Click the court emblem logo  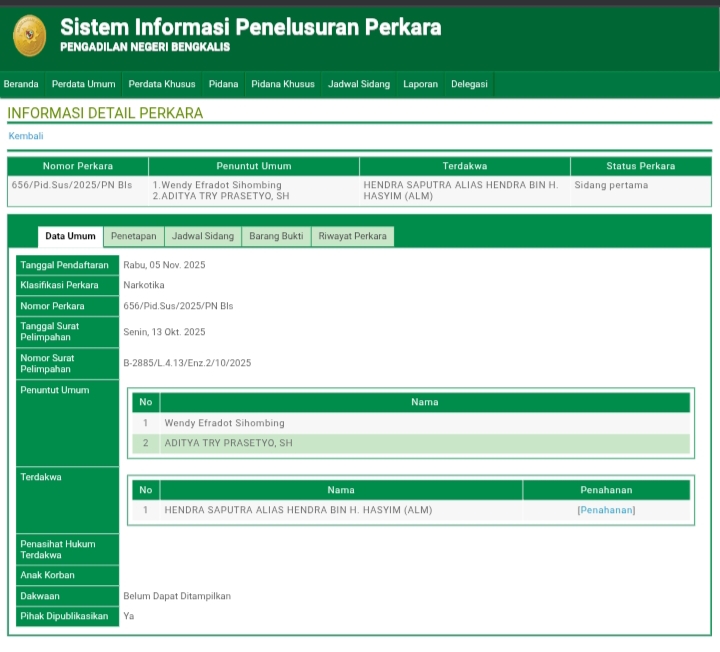[29, 36]
